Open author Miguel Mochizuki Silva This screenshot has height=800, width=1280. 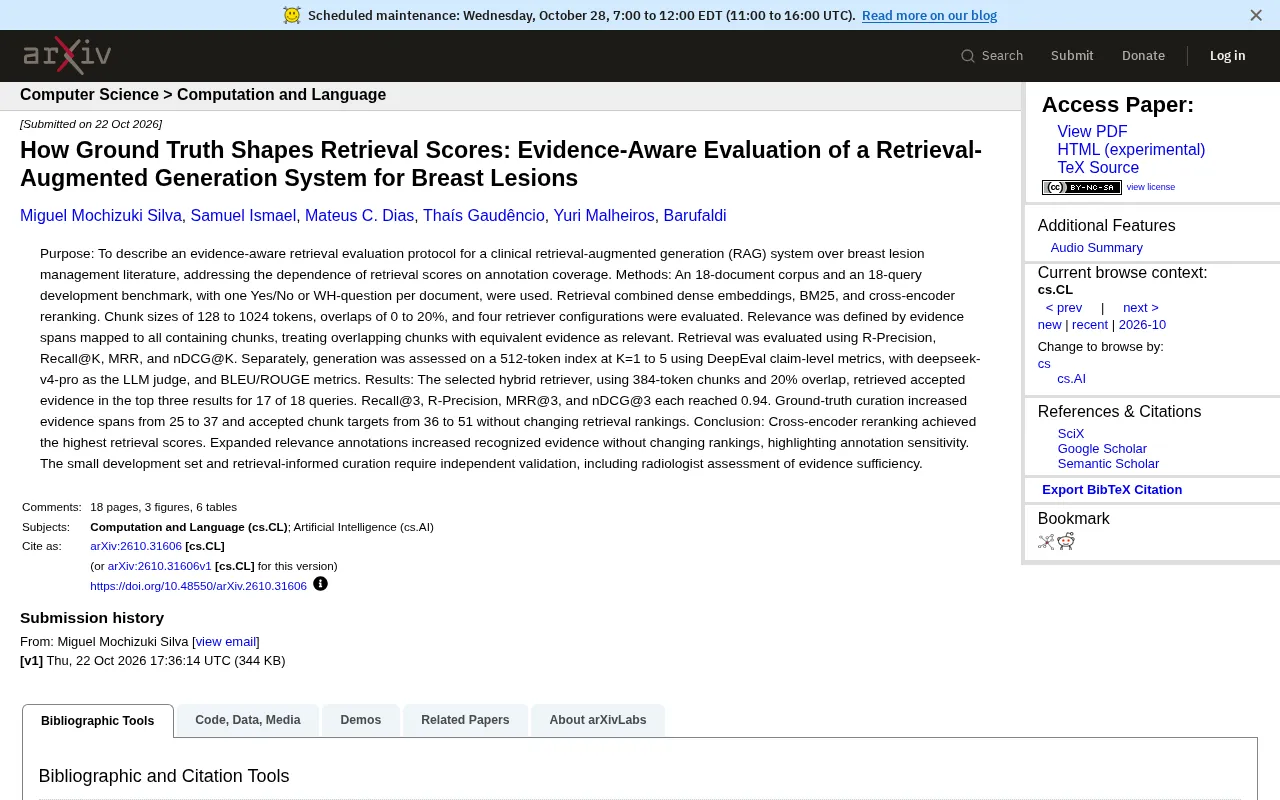pos(101,216)
